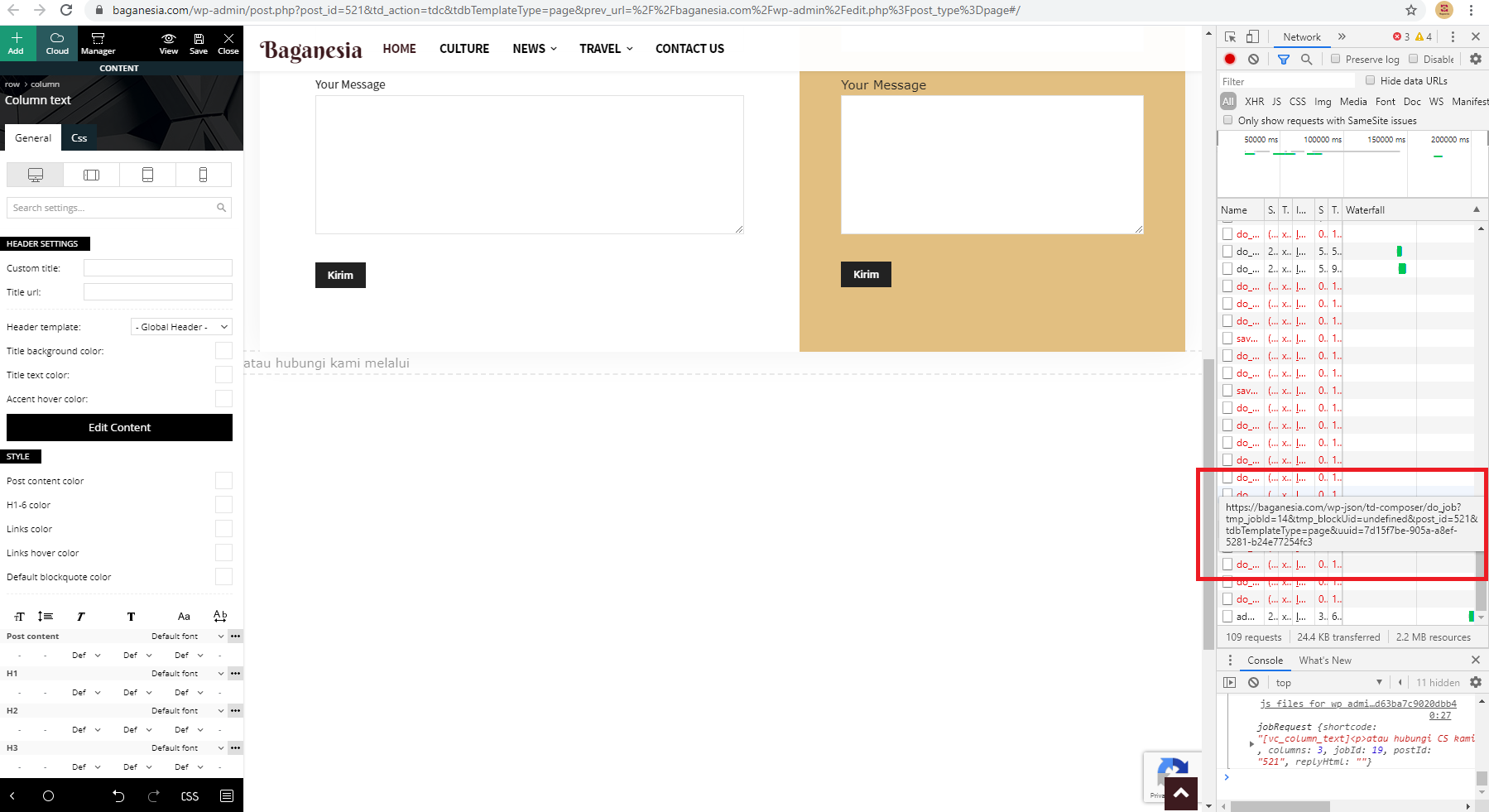The width and height of the screenshot is (1489, 812).
Task: Open network settings gear
Action: click(x=1476, y=59)
